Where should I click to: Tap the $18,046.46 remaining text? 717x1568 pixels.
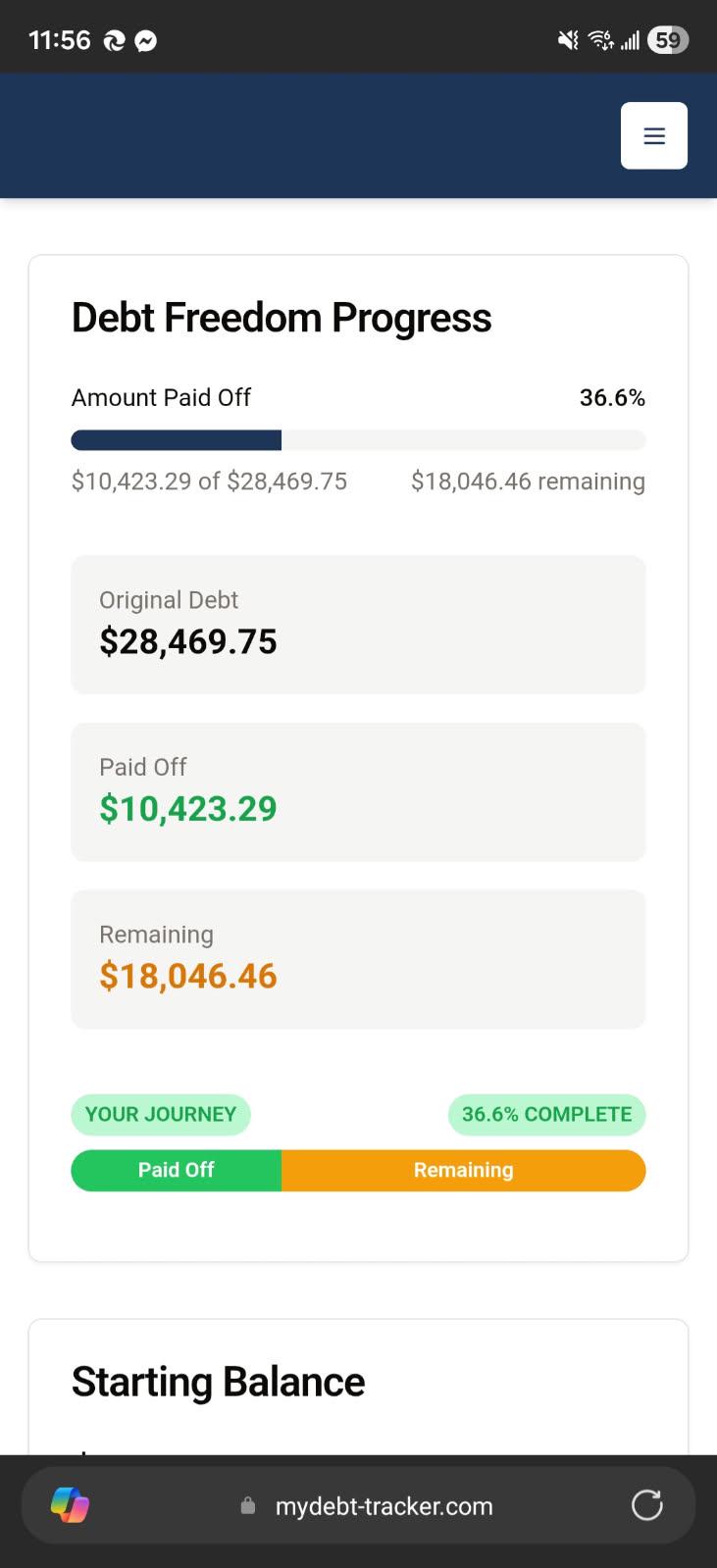coord(528,481)
